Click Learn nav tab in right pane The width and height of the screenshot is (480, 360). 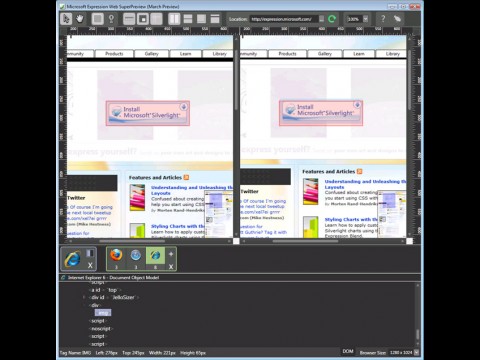point(359,54)
